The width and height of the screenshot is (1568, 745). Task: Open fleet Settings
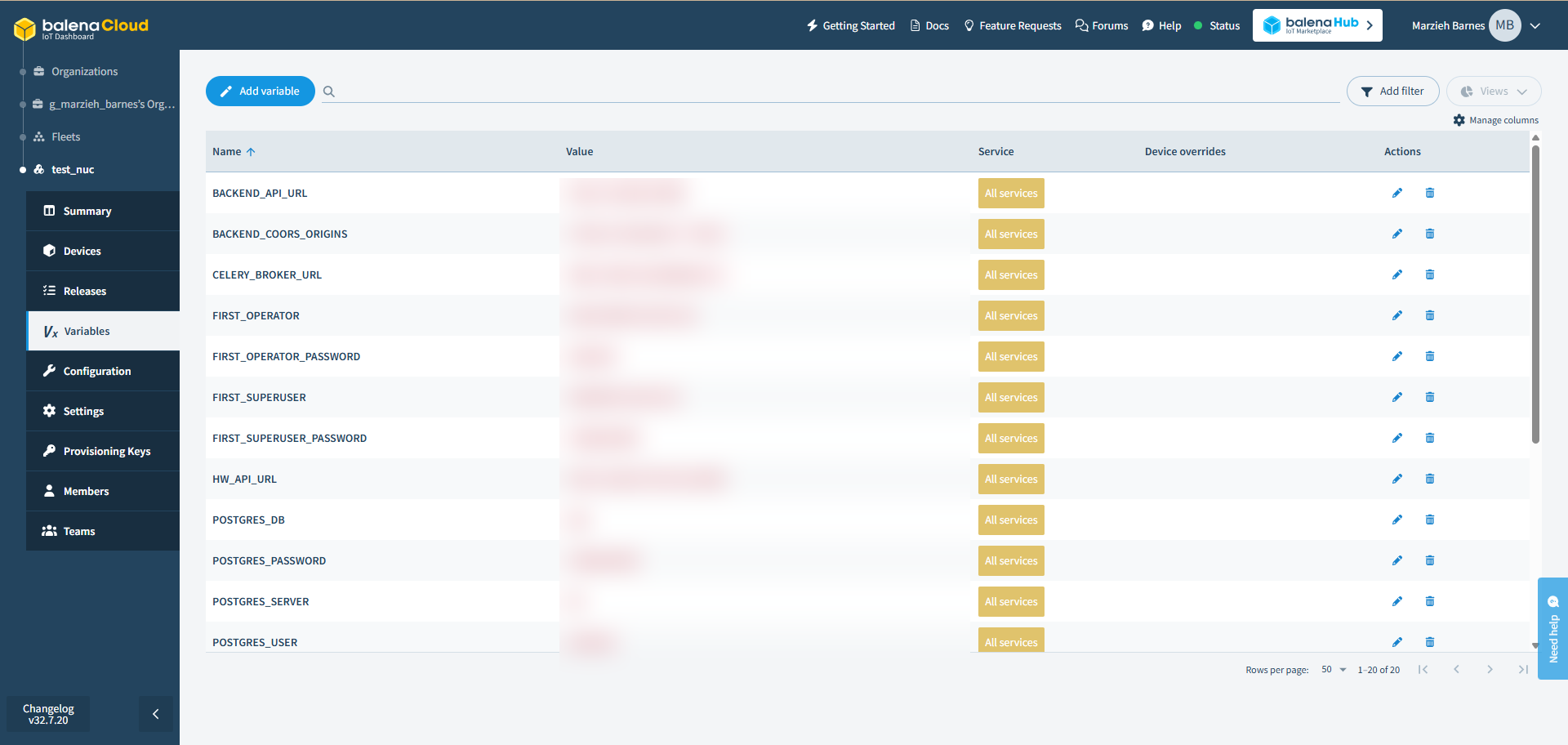103,411
